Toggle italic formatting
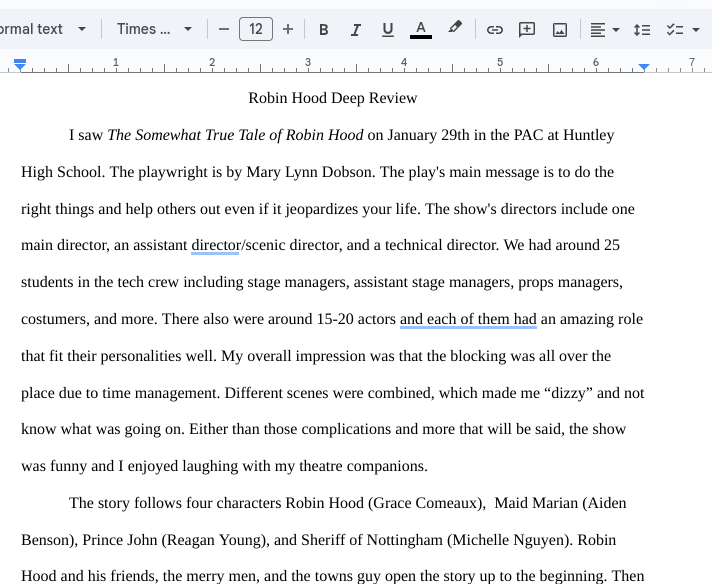This screenshot has height=584, width=712. 355,30
